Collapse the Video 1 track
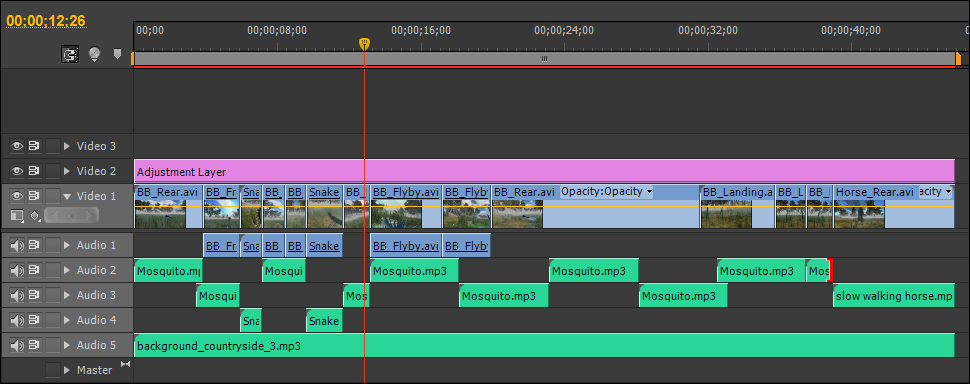The image size is (970, 384). point(67,196)
